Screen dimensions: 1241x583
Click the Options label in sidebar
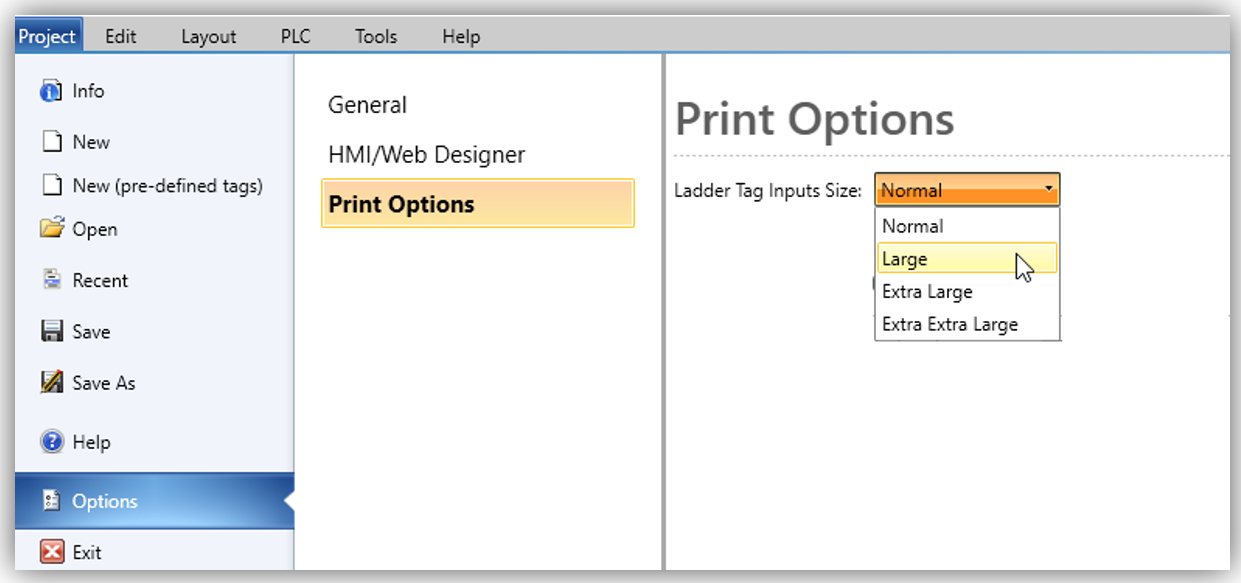[105, 501]
